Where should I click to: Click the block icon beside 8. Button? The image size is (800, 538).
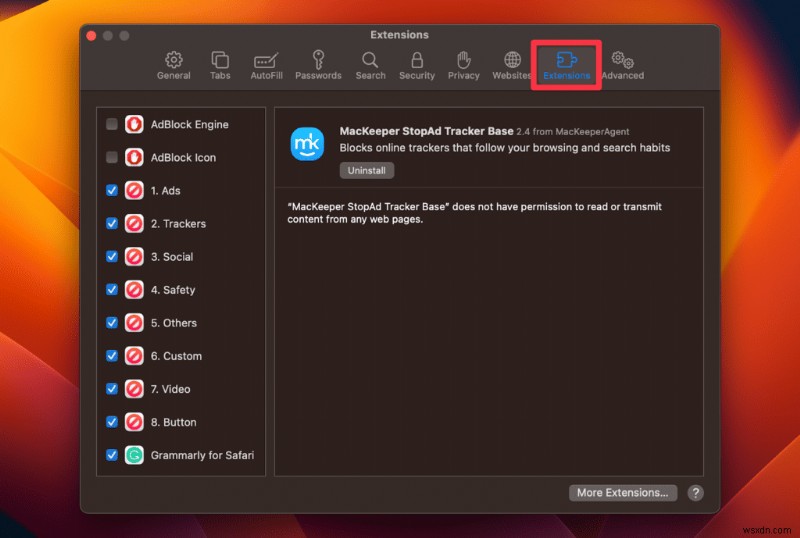(x=134, y=422)
